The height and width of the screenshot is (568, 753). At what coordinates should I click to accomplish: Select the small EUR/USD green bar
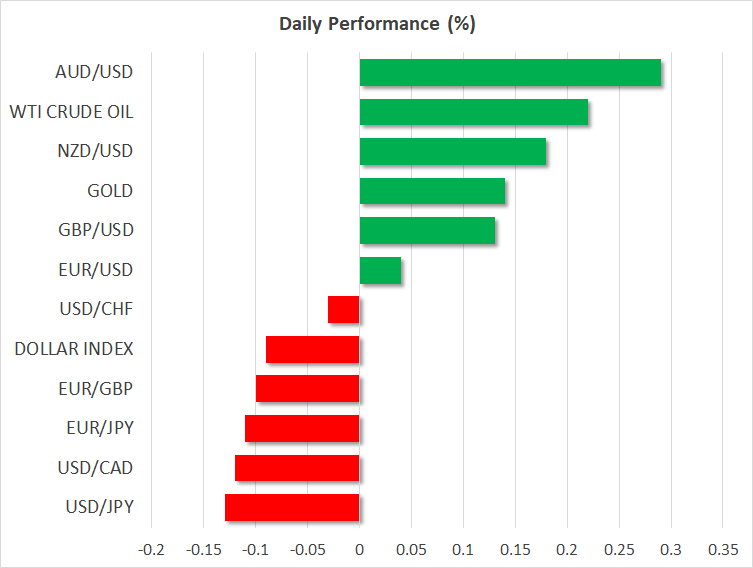[x=380, y=270]
